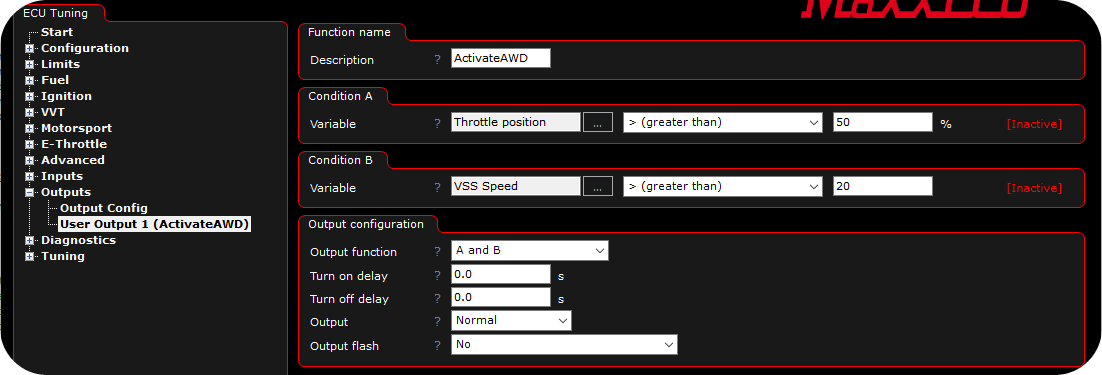Image resolution: width=1102 pixels, height=375 pixels.
Task: Expand the Ignition tree node
Action: 30,97
